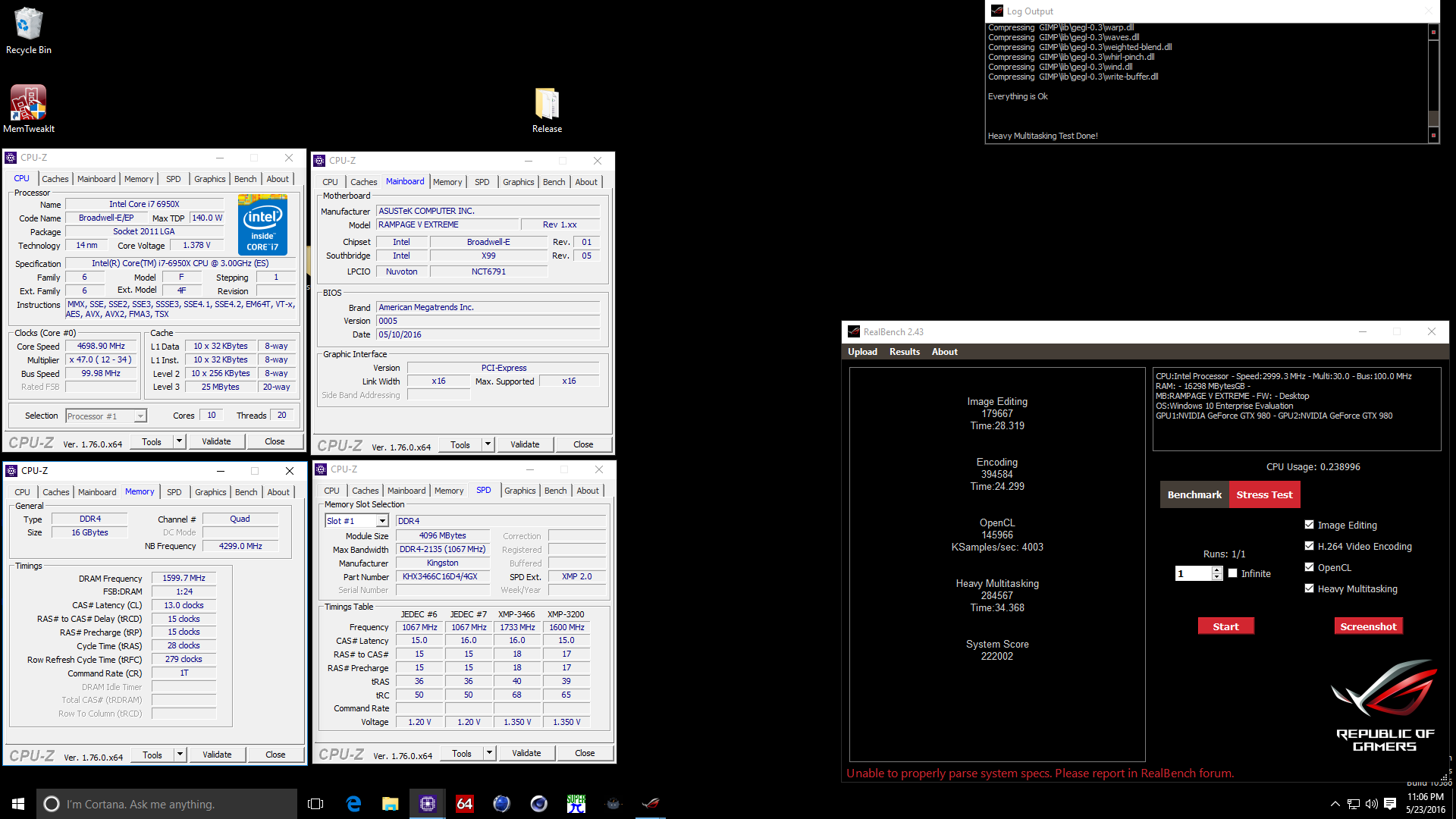
Task: Open File Explorer from the taskbar
Action: (390, 804)
